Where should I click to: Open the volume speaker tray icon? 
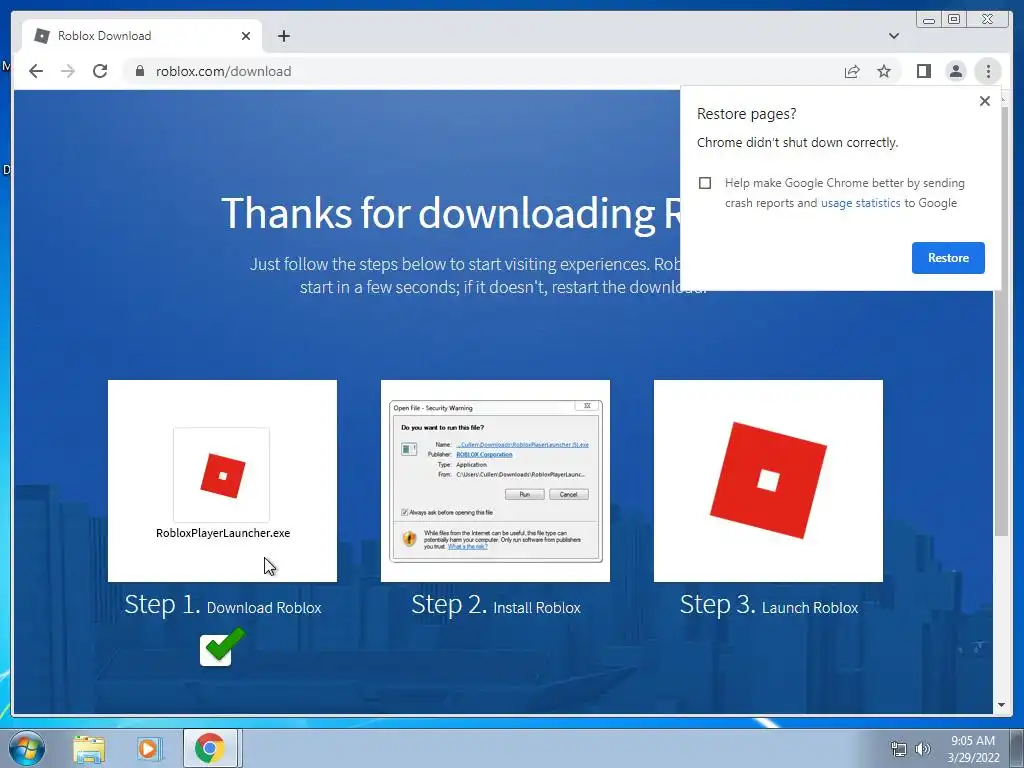[923, 749]
